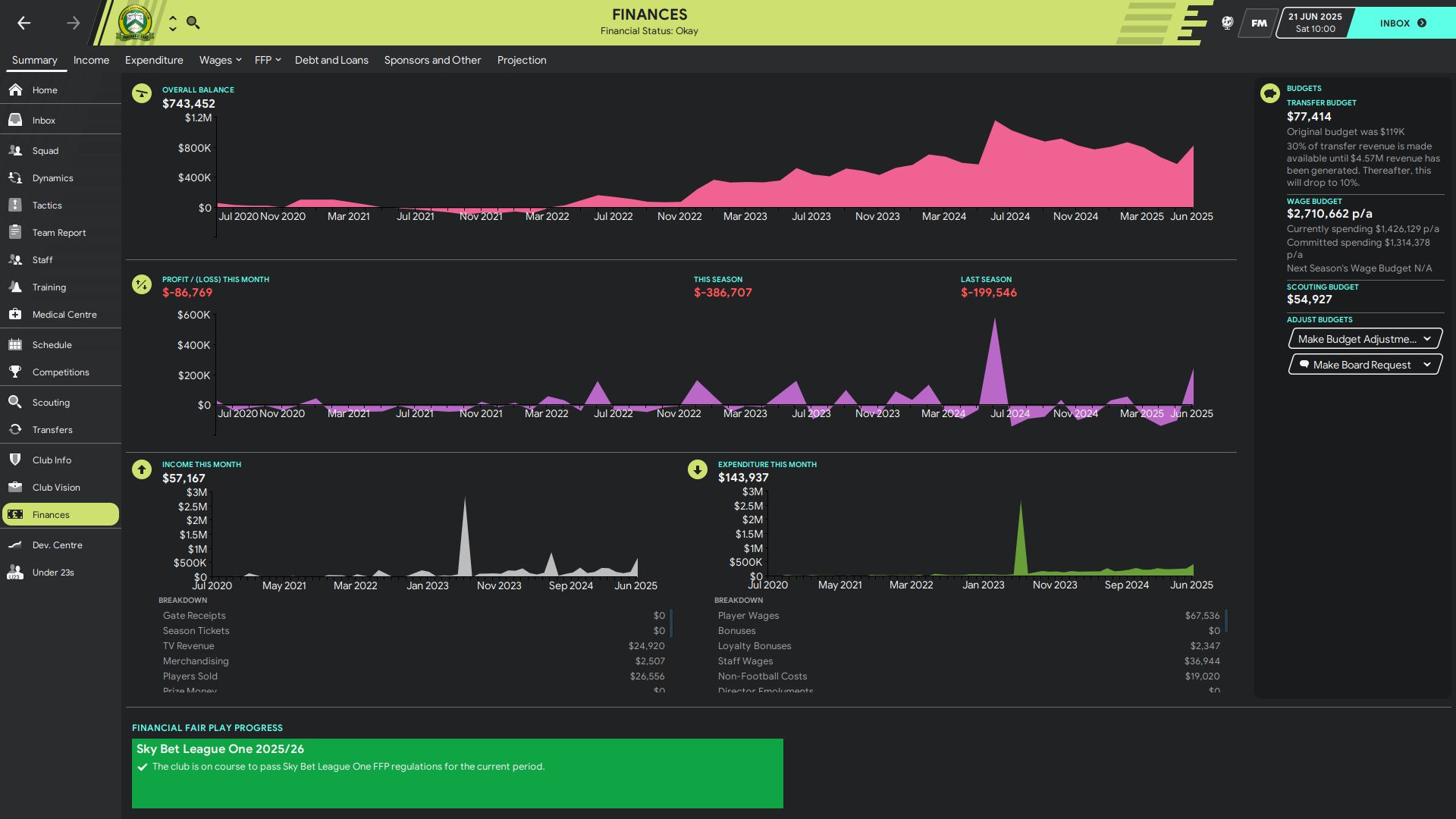The image size is (1456, 819).
Task: Click the Finances money icon
Action: click(15, 514)
